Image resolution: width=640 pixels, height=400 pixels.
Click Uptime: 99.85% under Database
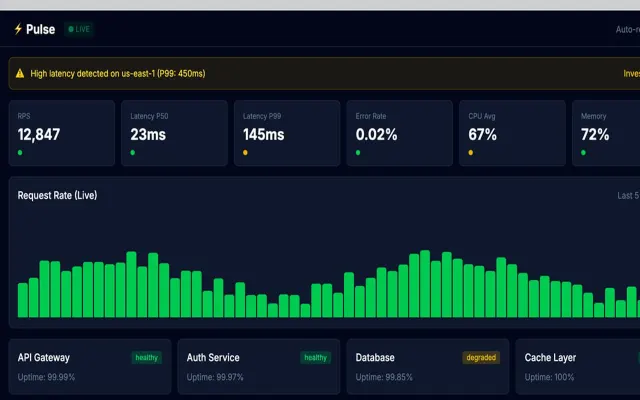pyautogui.click(x=384, y=377)
